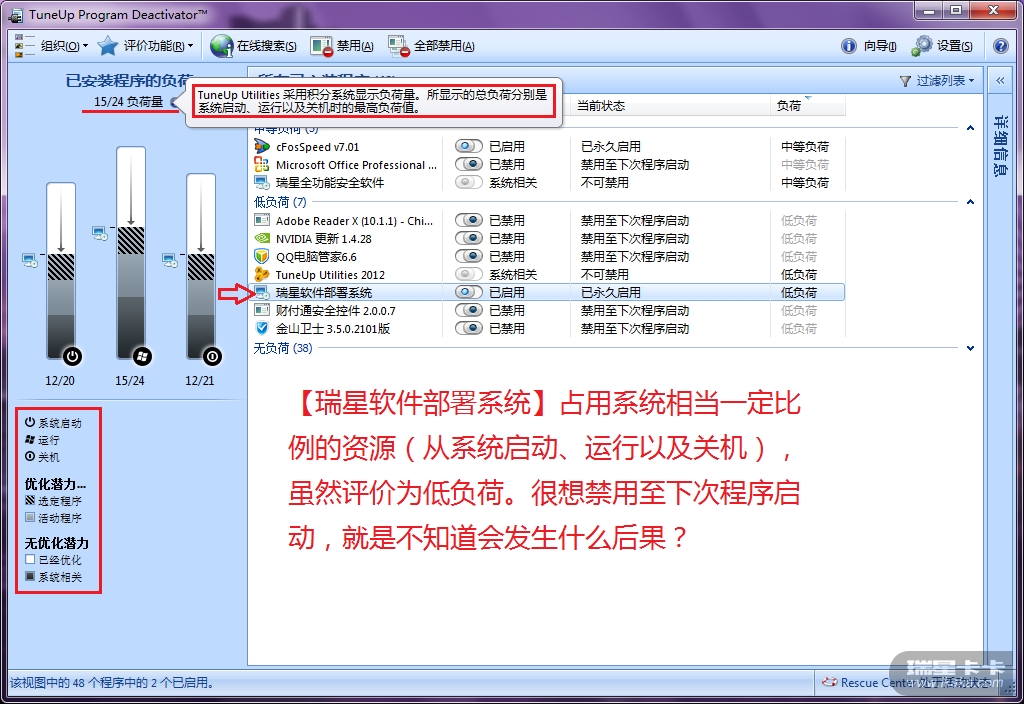Select 财付通安全控件 program icon

pos(262,310)
